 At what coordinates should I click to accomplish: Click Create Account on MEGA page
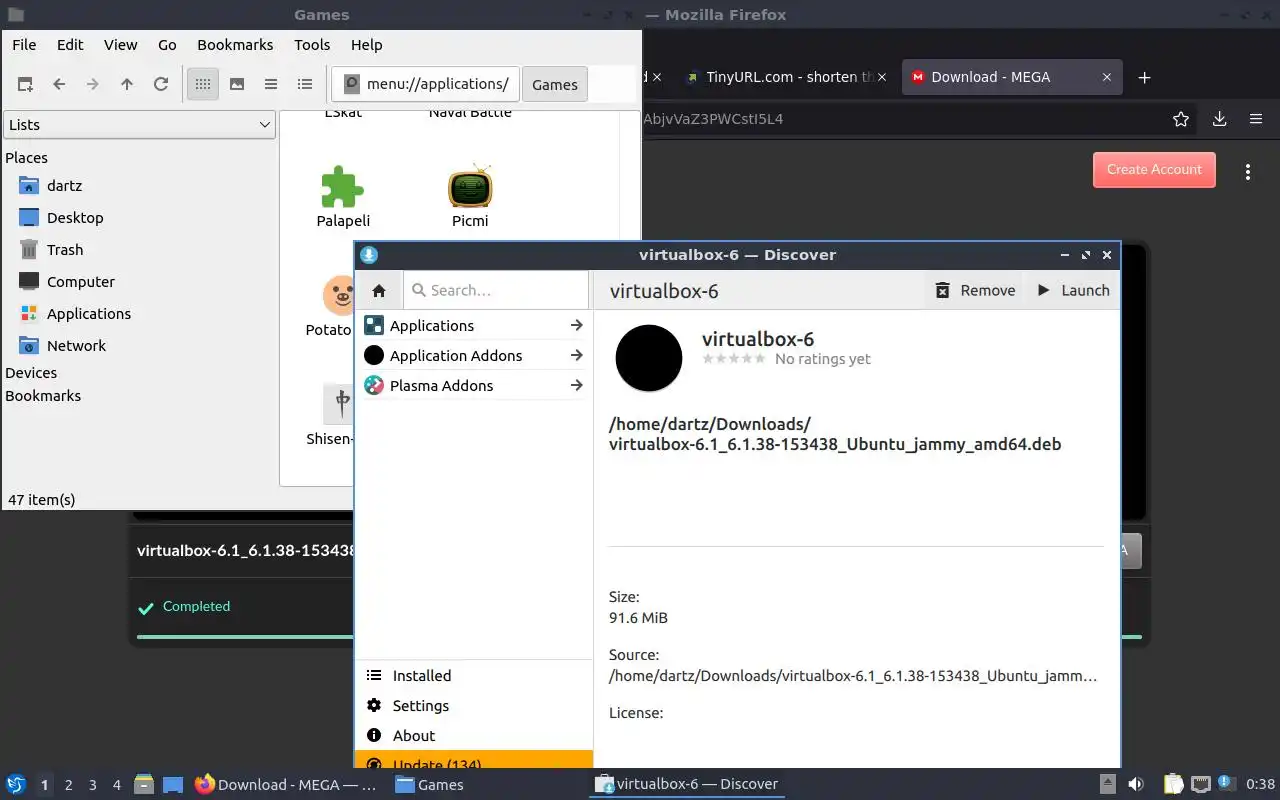1154,170
